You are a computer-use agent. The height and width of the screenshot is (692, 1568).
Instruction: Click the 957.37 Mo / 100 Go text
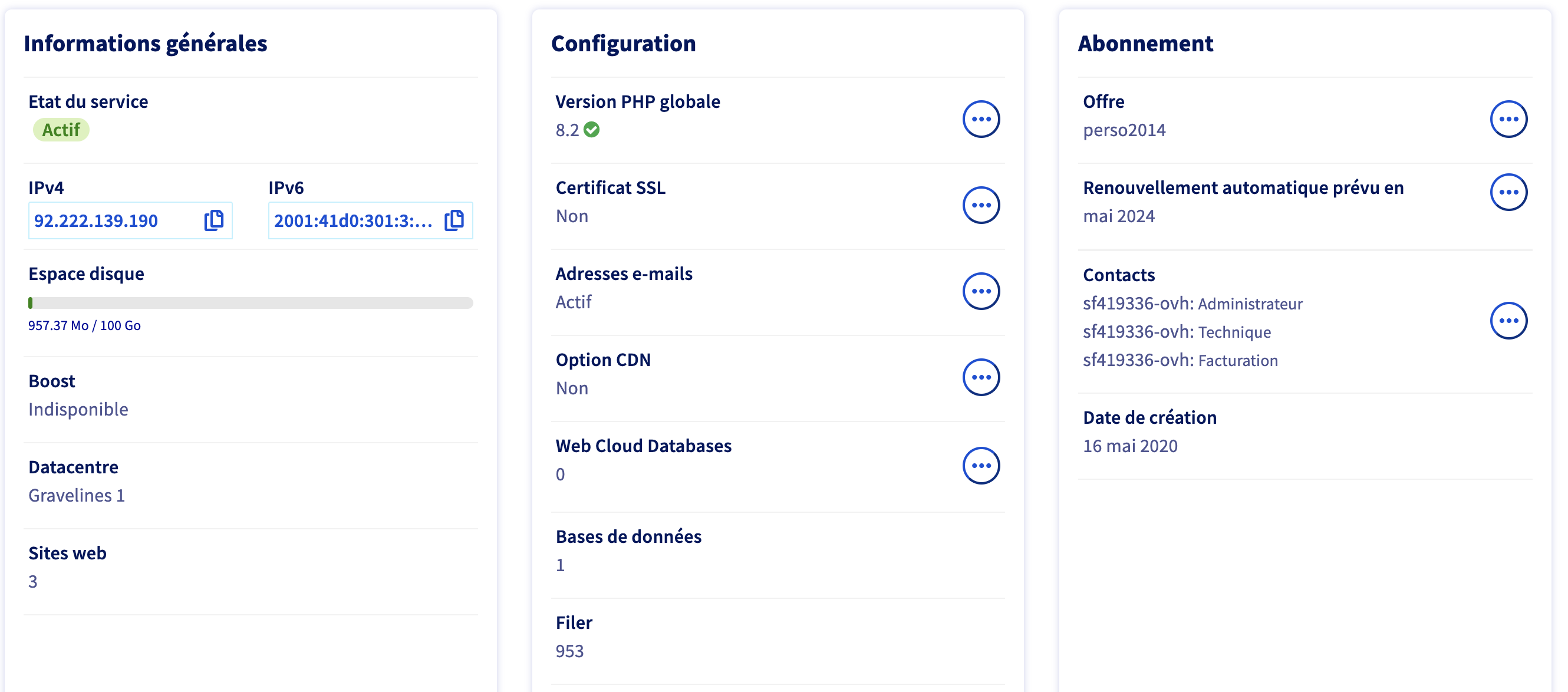[85, 325]
